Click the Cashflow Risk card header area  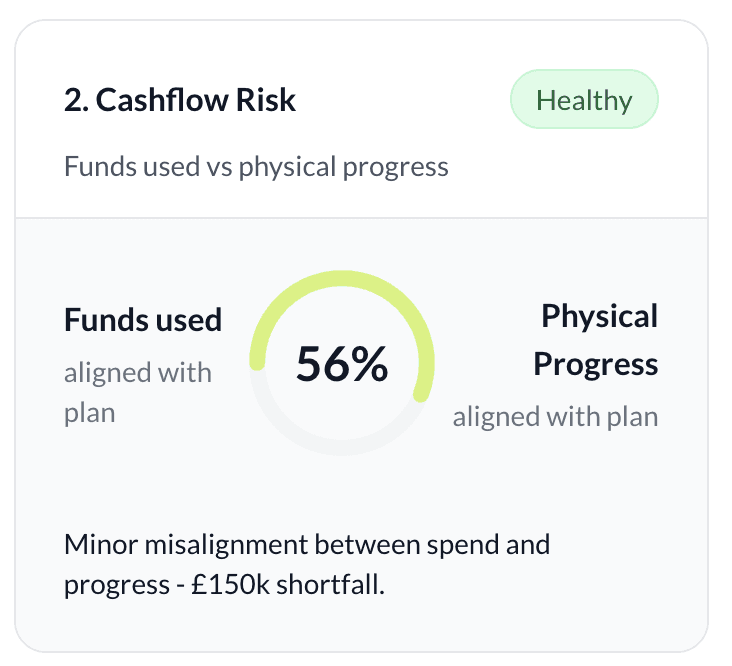tap(361, 119)
